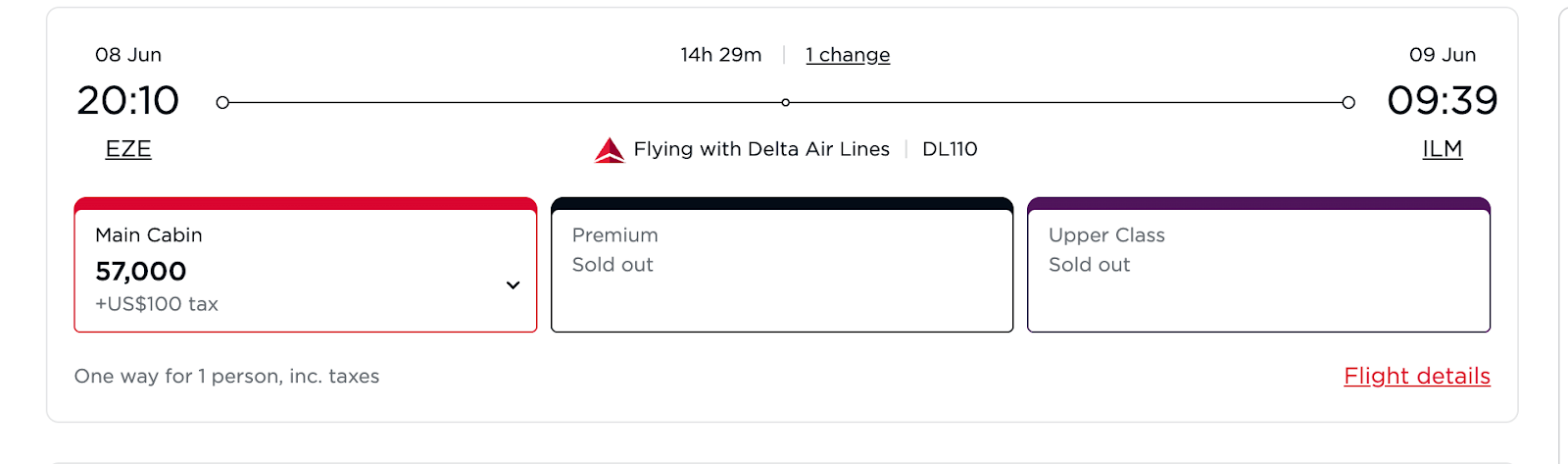
Task: Click the purple bar atop Upper Class
Action: (x=1258, y=203)
